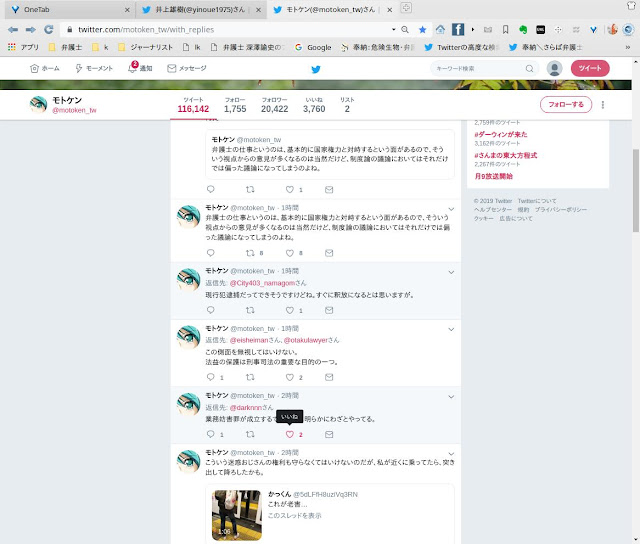Reload the page with the refresh icon
640x544 pixels.
coord(49,29)
